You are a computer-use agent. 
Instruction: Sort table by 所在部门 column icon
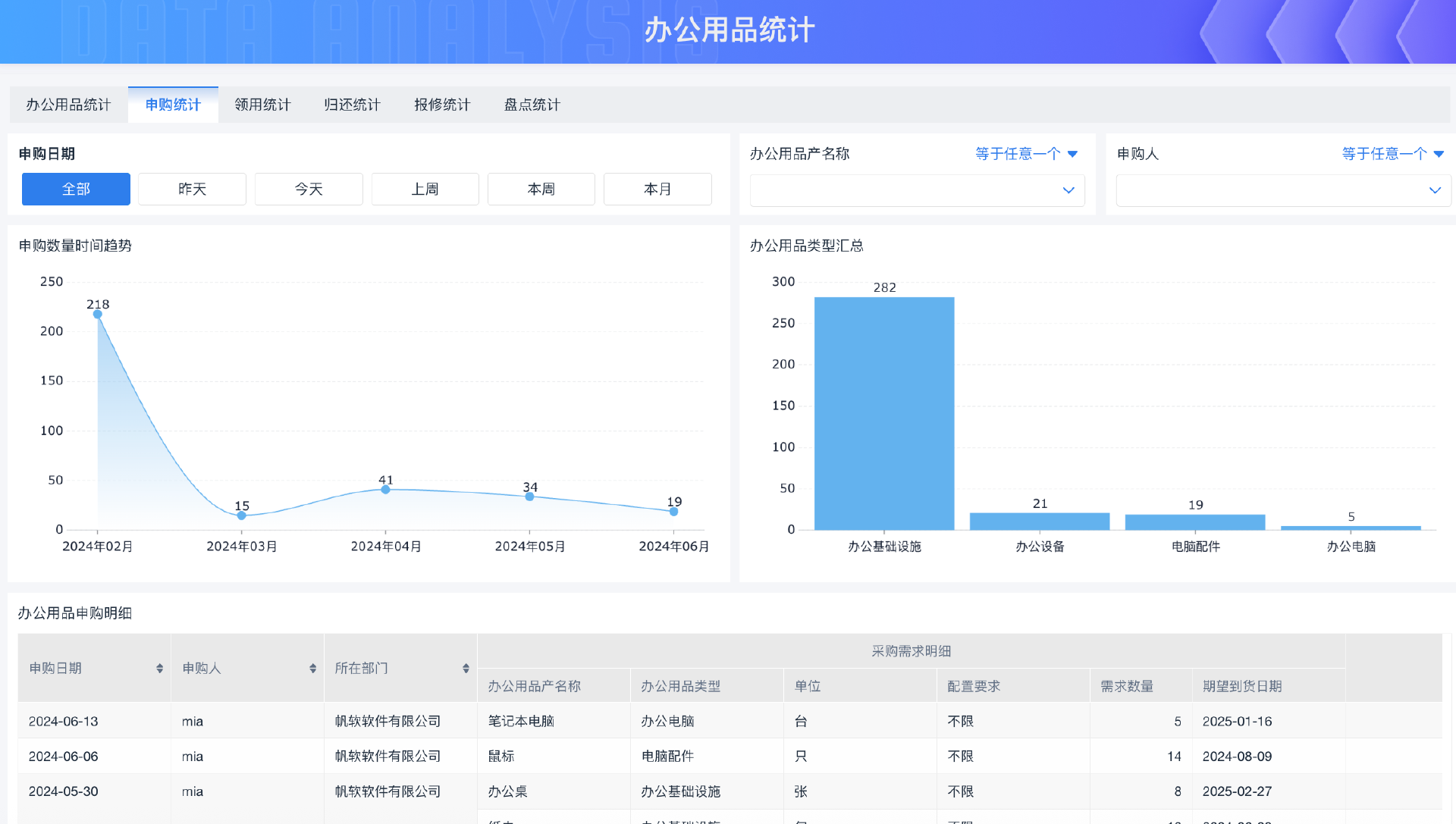pos(466,668)
